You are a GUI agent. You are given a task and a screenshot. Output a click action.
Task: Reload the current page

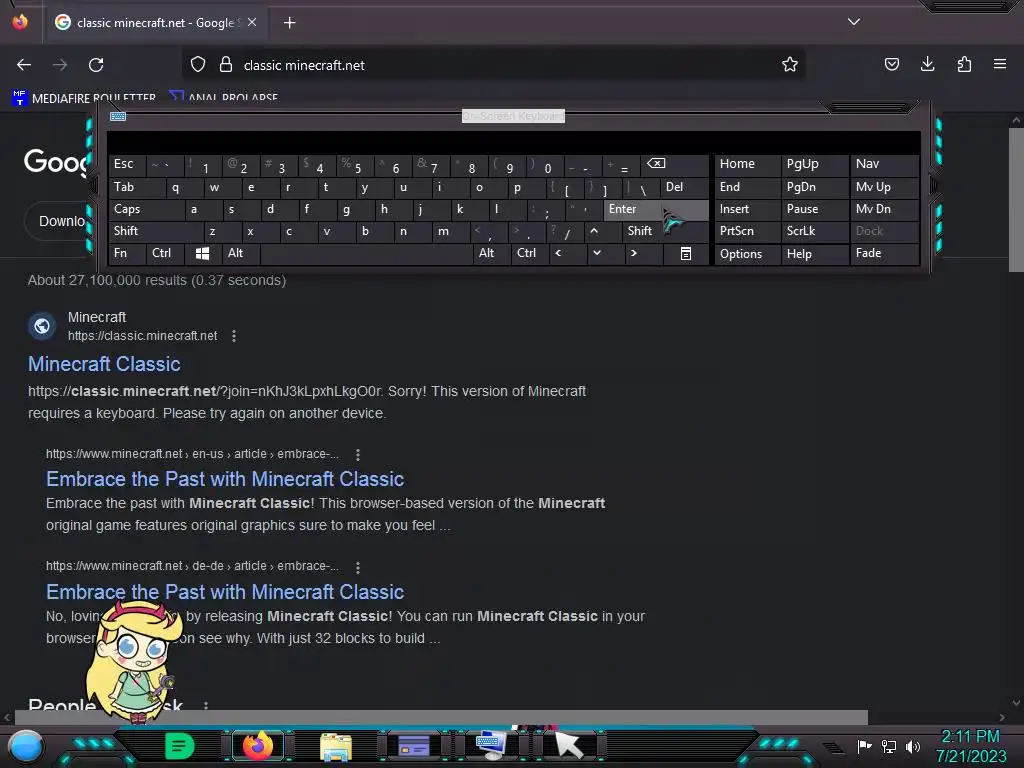pos(96,65)
